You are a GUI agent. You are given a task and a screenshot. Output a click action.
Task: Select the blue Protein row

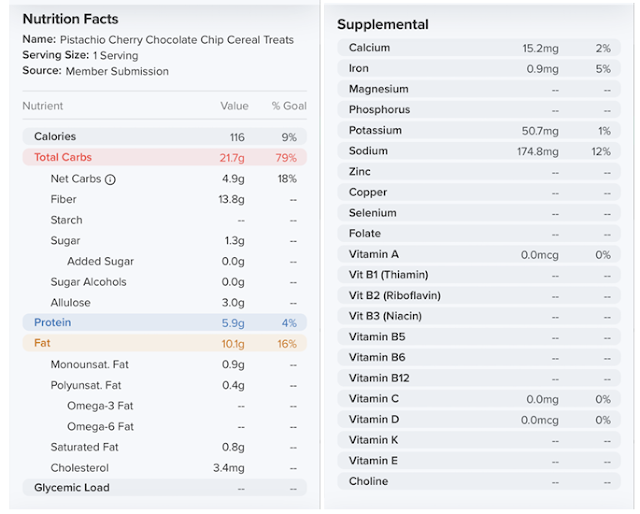click(165, 323)
